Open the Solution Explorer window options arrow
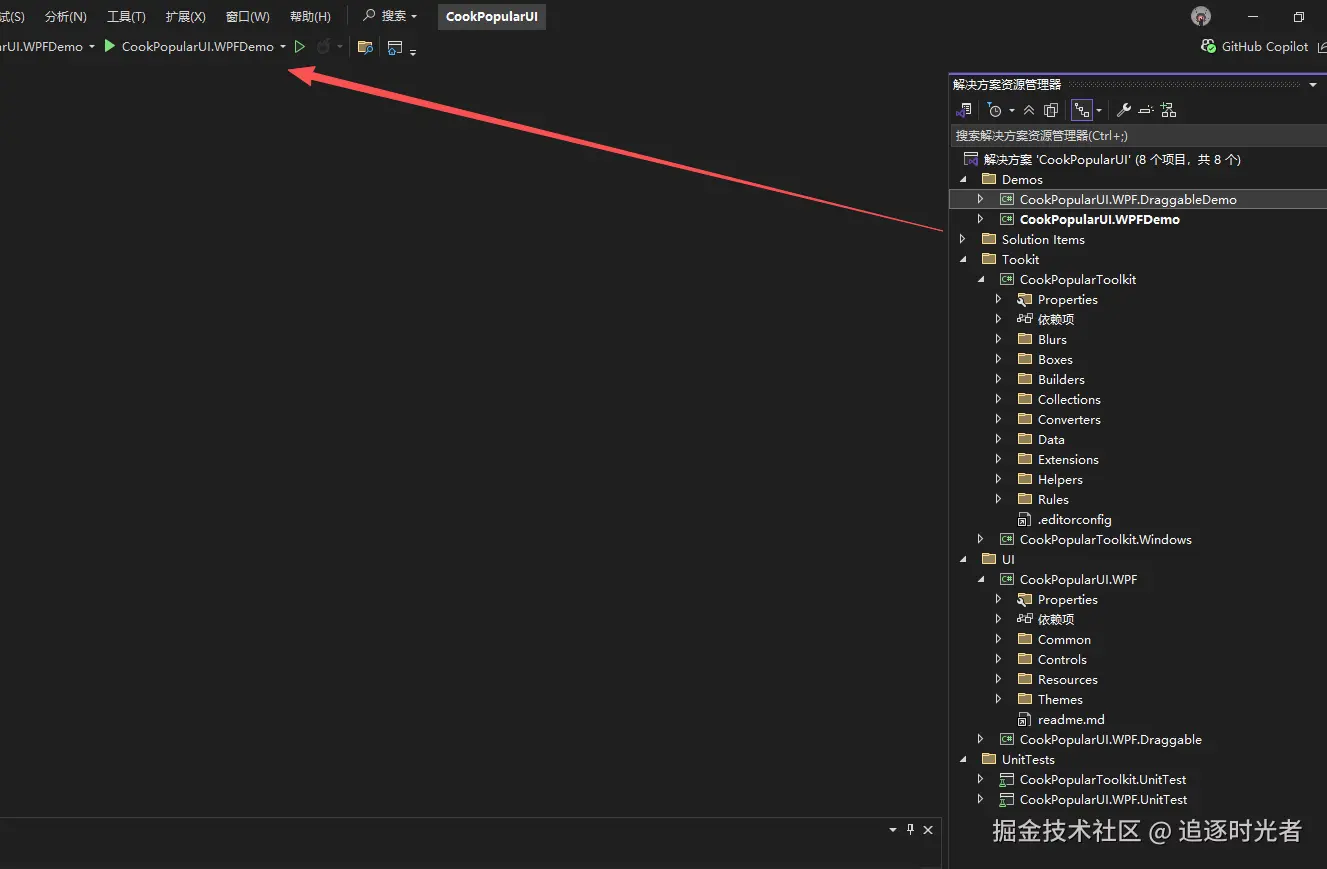Screen dimensions: 1327x869 1313,85
